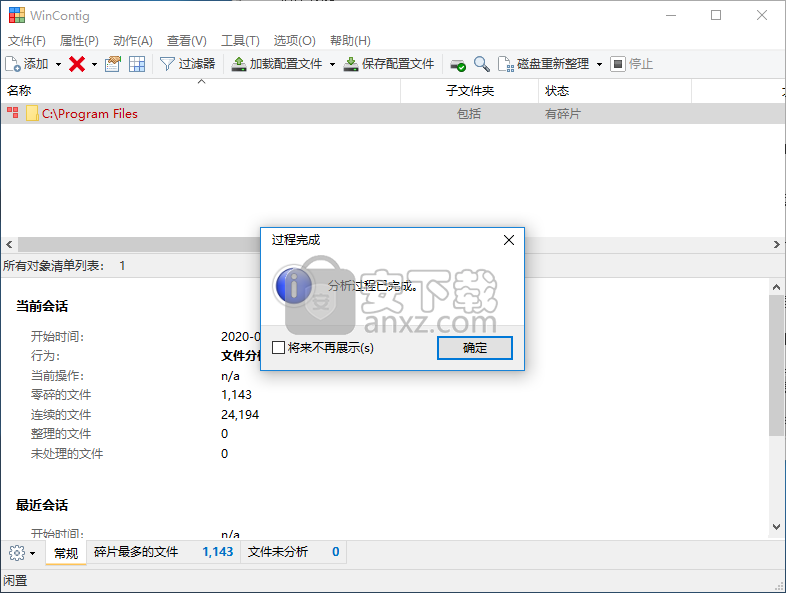Click the Add file icon in toolbar

pos(13,64)
